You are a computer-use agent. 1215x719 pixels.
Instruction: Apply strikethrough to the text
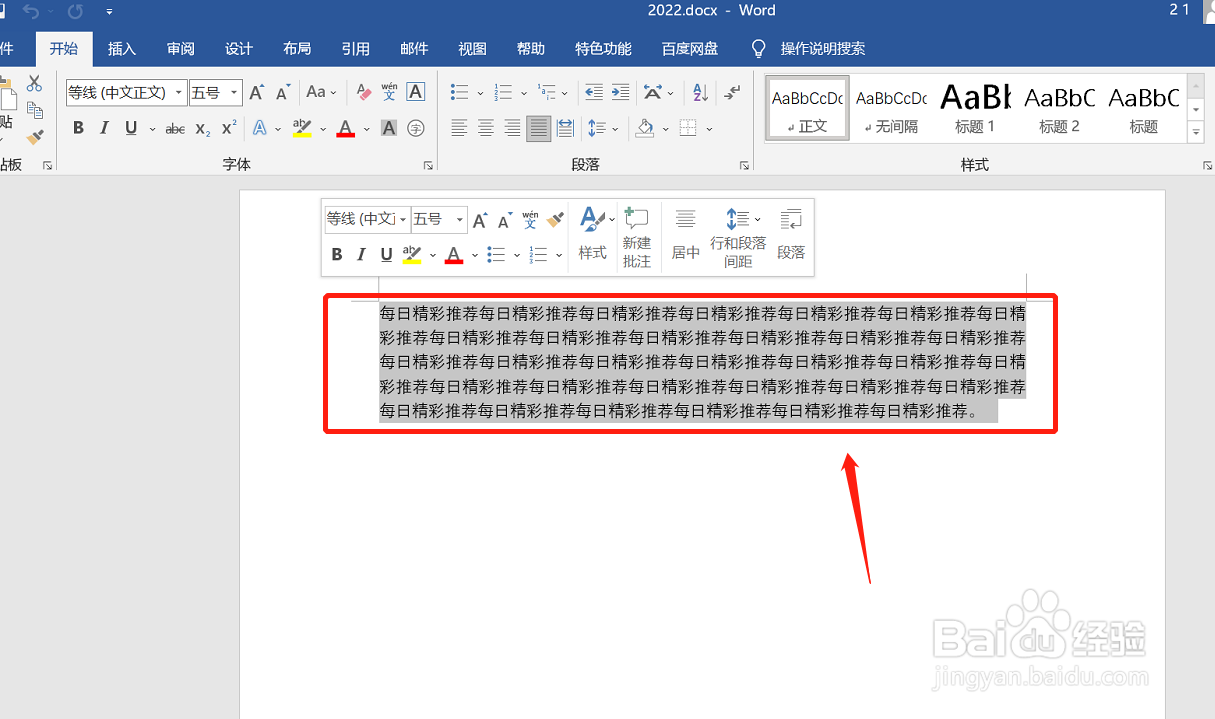point(176,128)
